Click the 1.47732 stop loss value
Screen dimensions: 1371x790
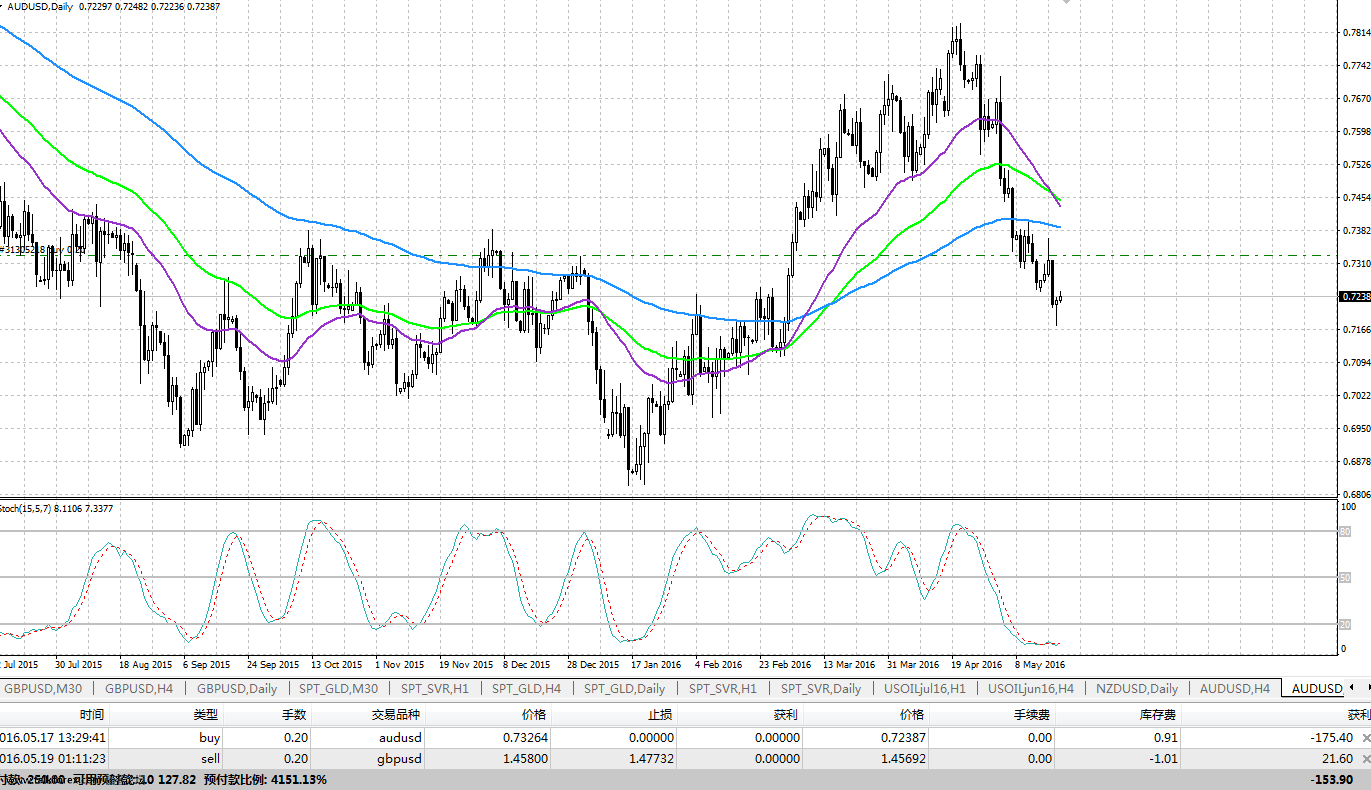[651, 759]
